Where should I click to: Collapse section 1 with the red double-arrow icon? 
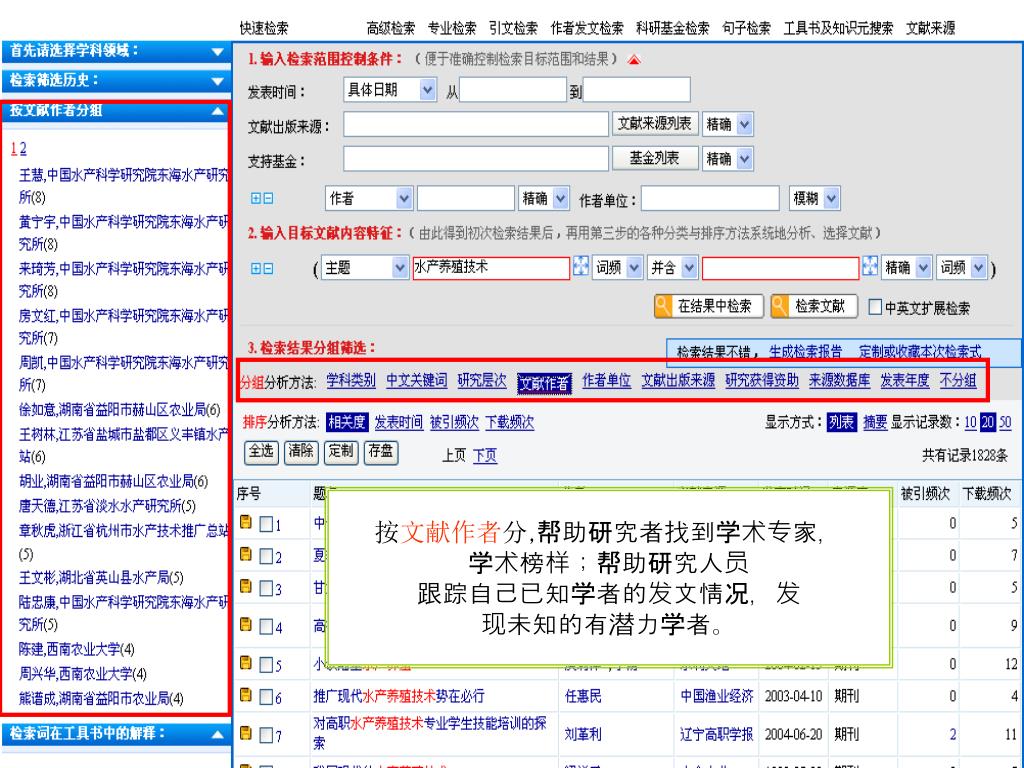[x=633, y=59]
